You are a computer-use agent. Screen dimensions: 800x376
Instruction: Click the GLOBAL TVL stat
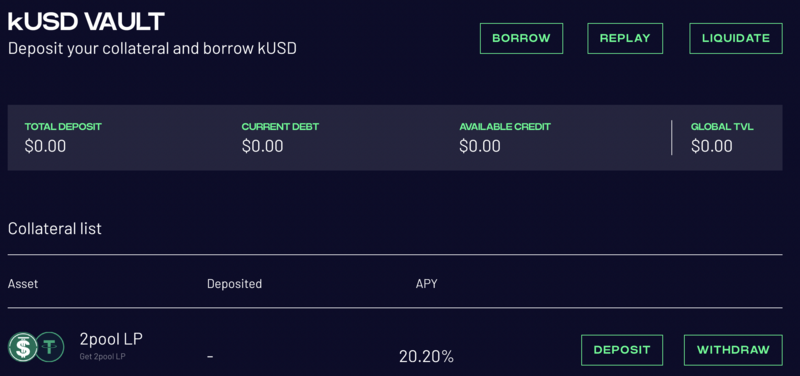[722, 138]
